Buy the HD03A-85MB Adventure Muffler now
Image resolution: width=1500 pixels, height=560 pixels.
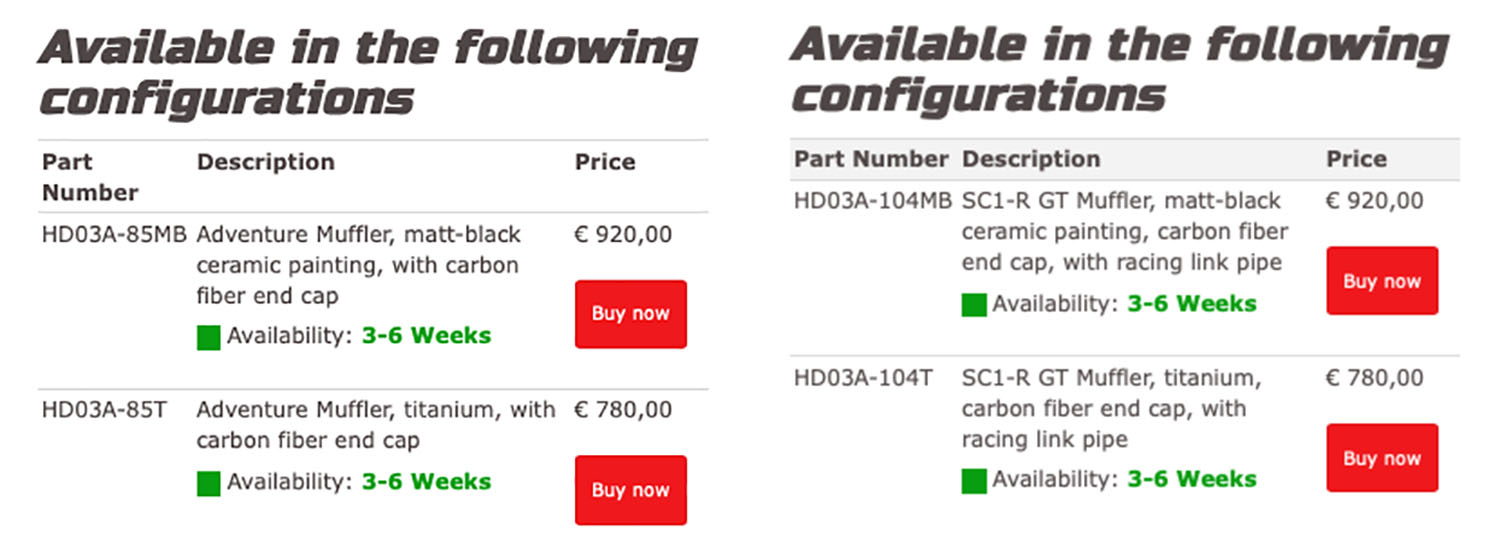click(x=631, y=314)
